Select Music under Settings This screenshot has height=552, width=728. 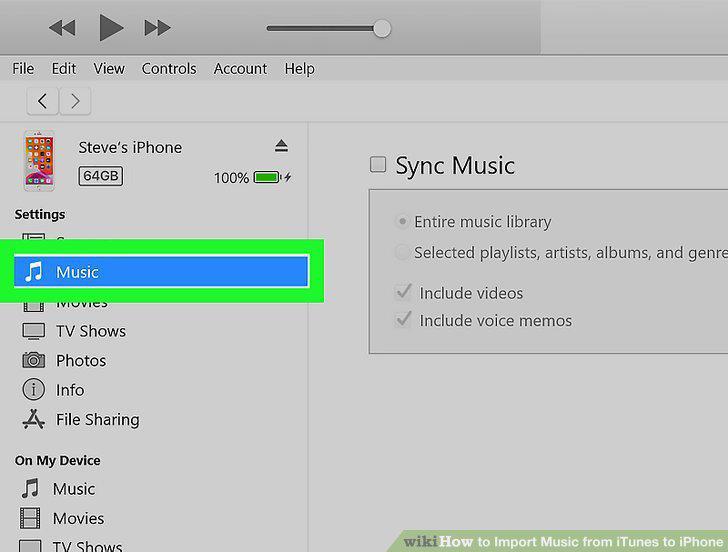[161, 272]
